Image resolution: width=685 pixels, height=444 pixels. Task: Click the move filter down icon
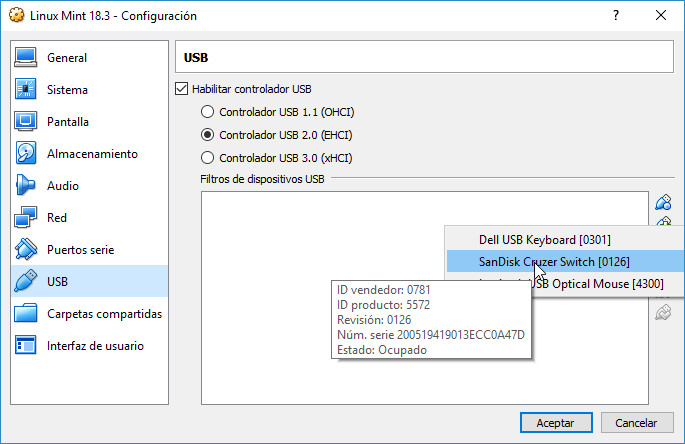point(662,314)
